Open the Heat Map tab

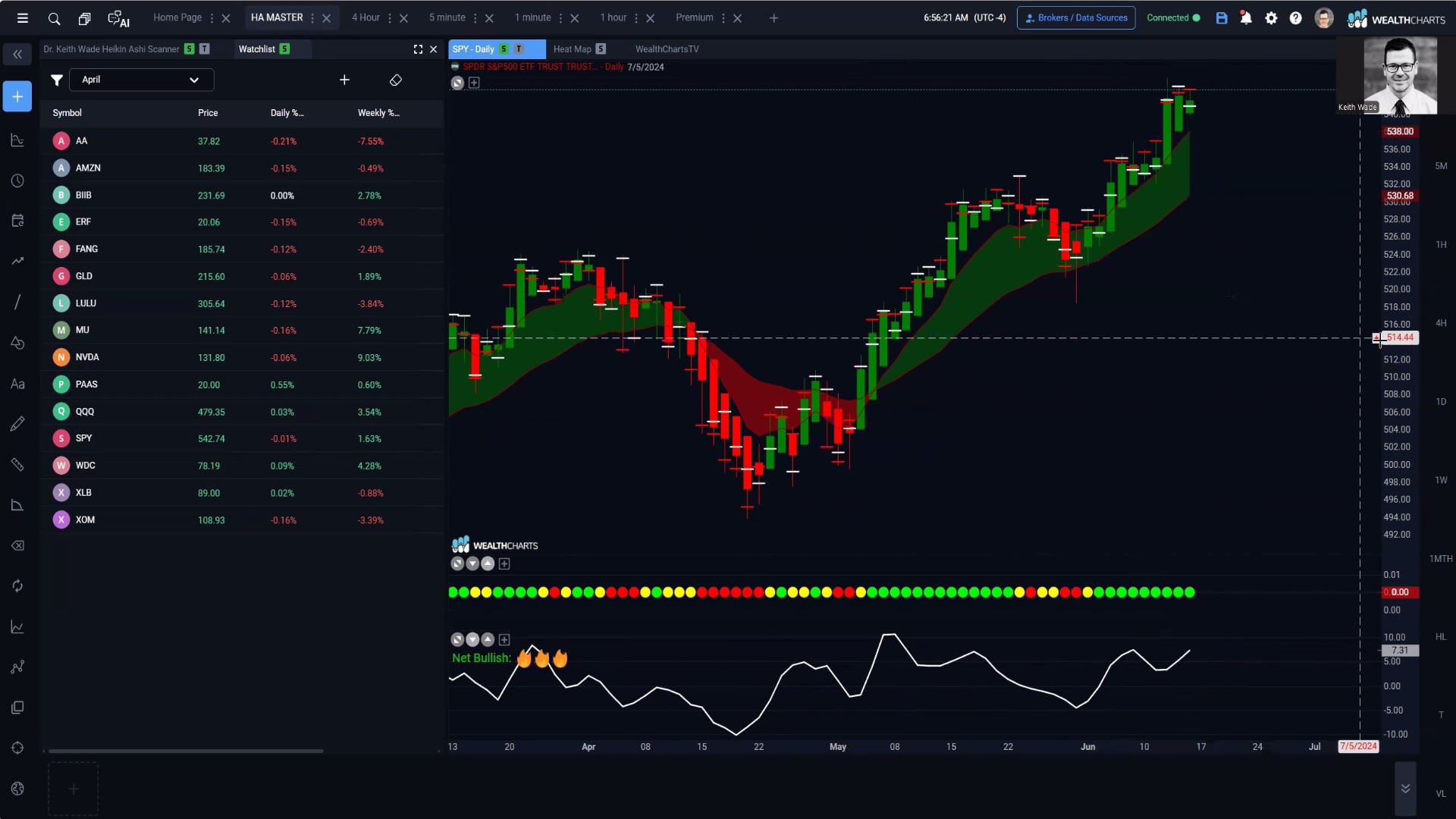(x=572, y=49)
